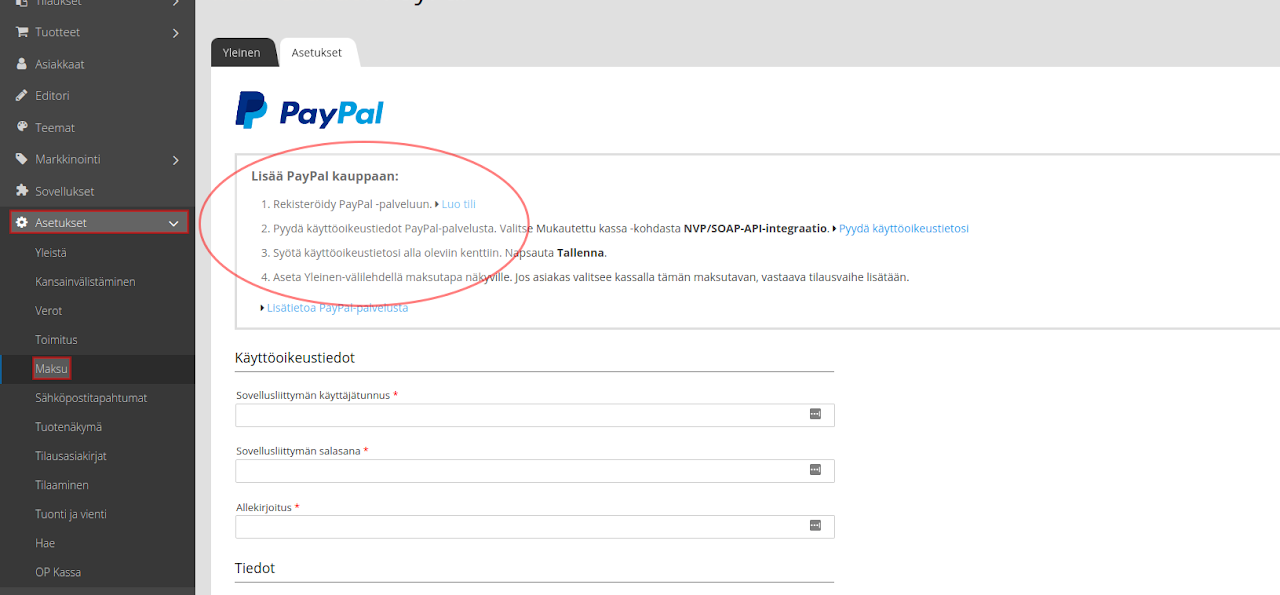Viewport: 1280px width, 595px height.
Task: Click Lisätietoa PayPal-palvelusta link
Action: click(337, 308)
